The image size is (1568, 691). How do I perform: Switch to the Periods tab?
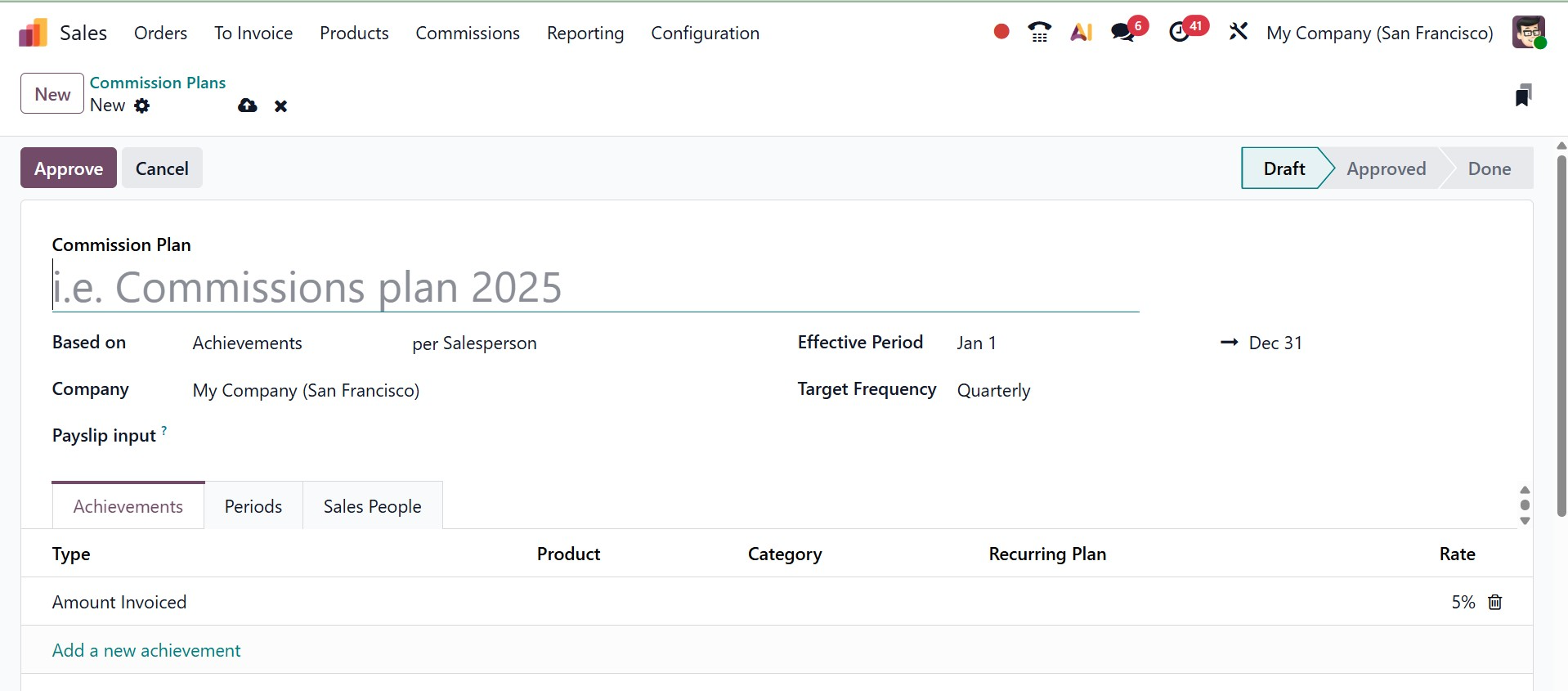click(x=253, y=506)
